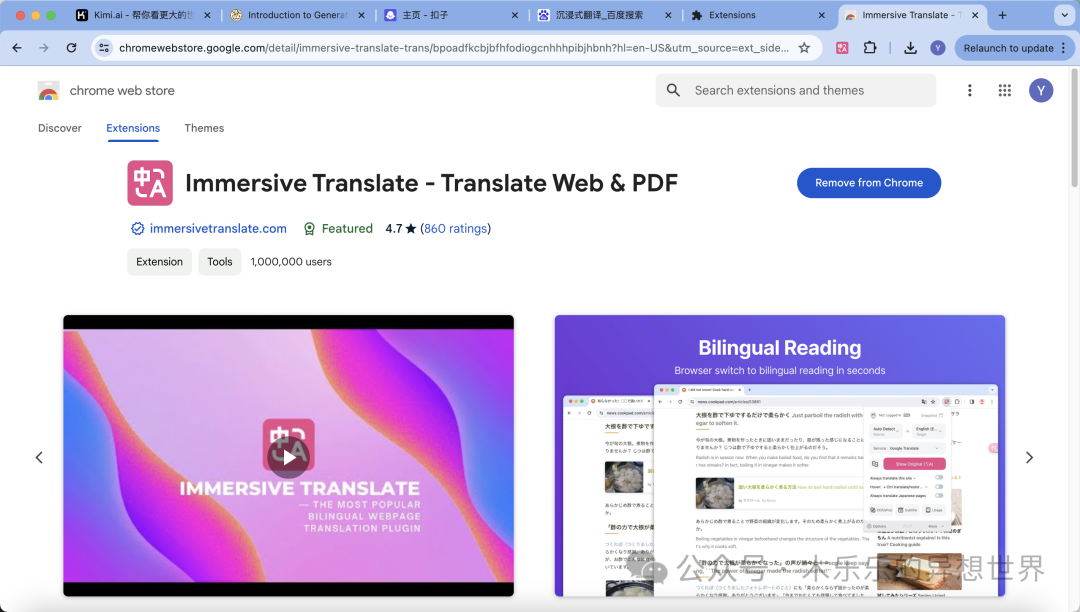Close the Immersive Translate tab
The image size is (1080, 612).
coord(975,15)
